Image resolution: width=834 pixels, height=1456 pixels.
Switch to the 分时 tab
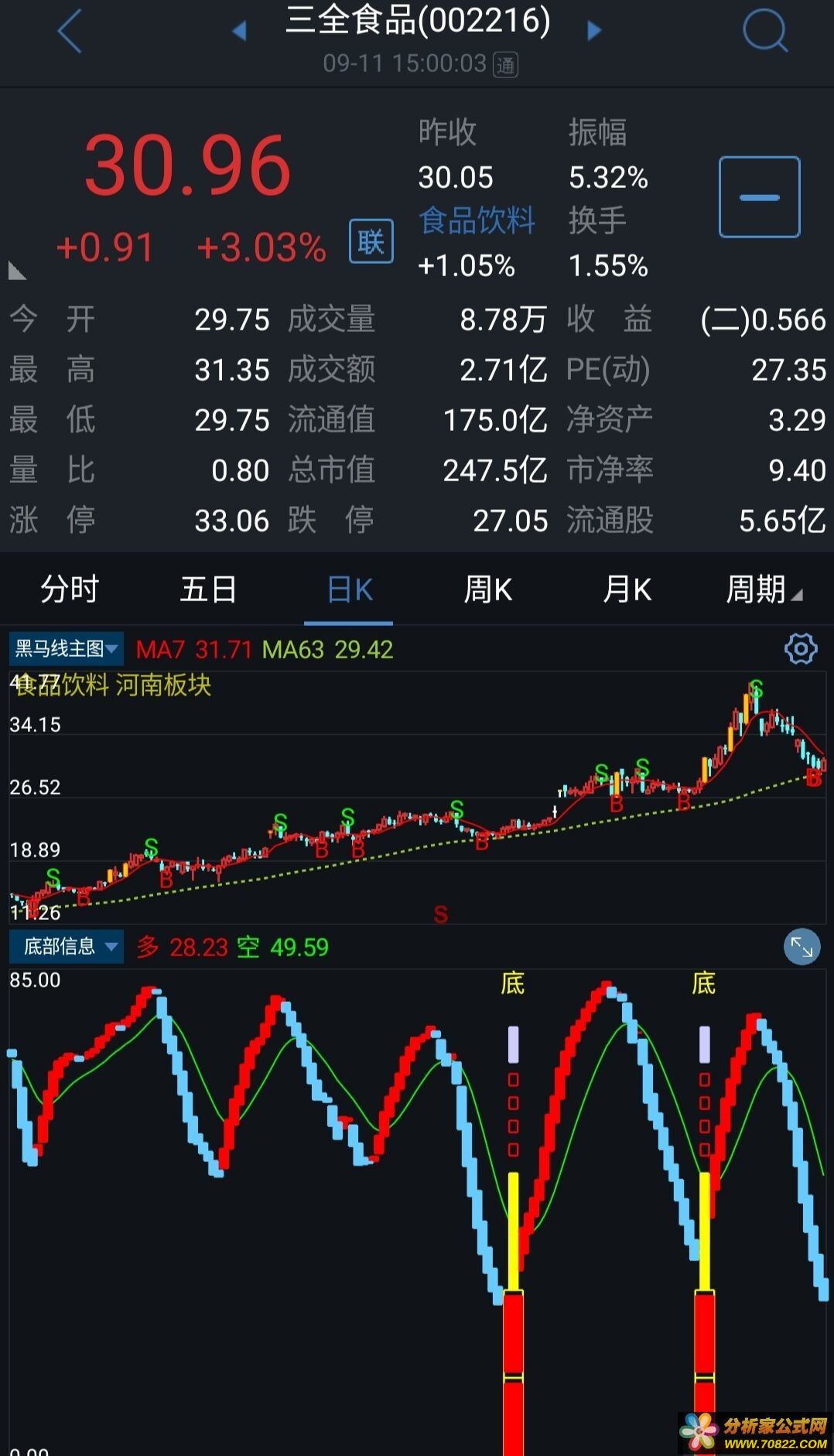(x=69, y=590)
